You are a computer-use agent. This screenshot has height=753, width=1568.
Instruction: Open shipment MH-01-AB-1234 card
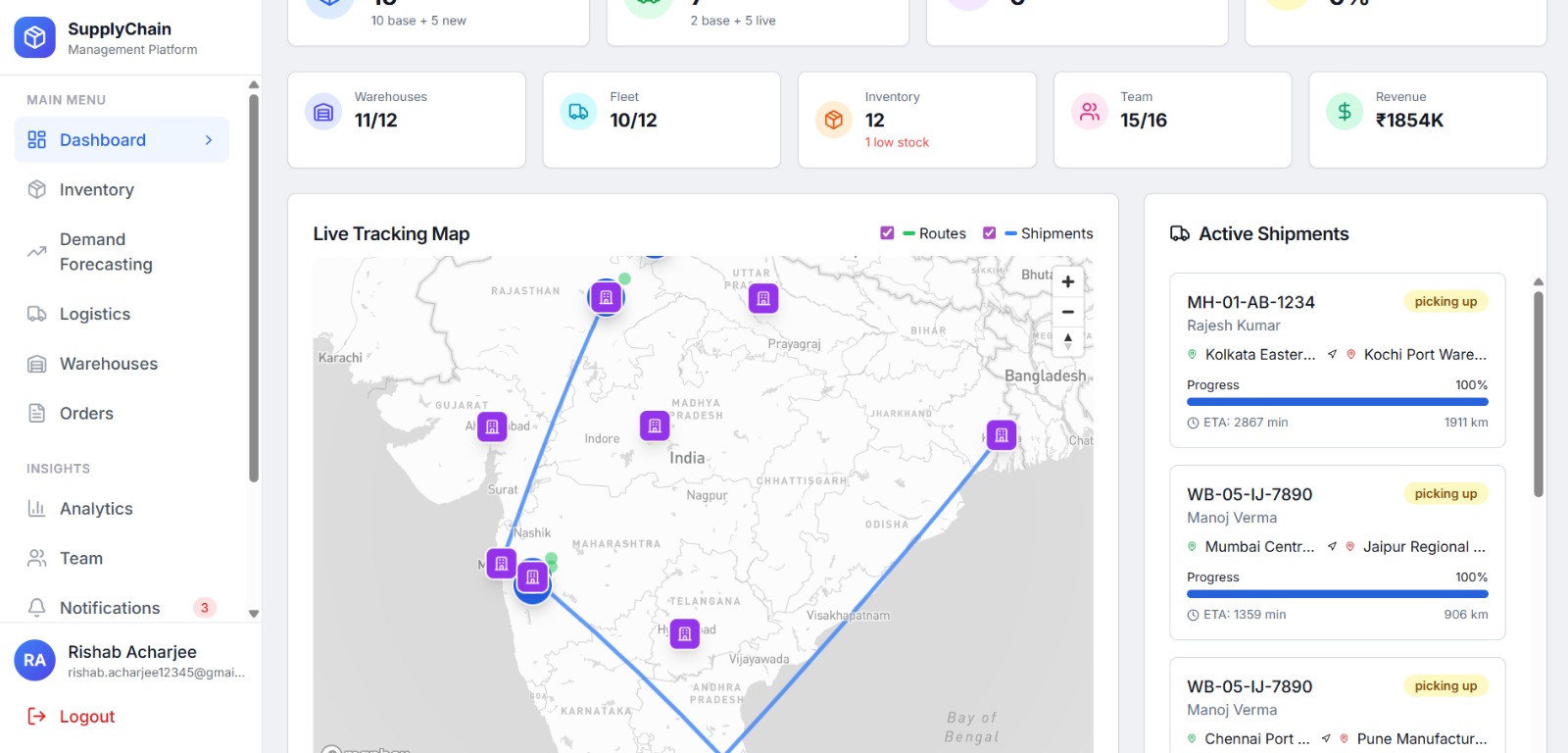coord(1337,360)
